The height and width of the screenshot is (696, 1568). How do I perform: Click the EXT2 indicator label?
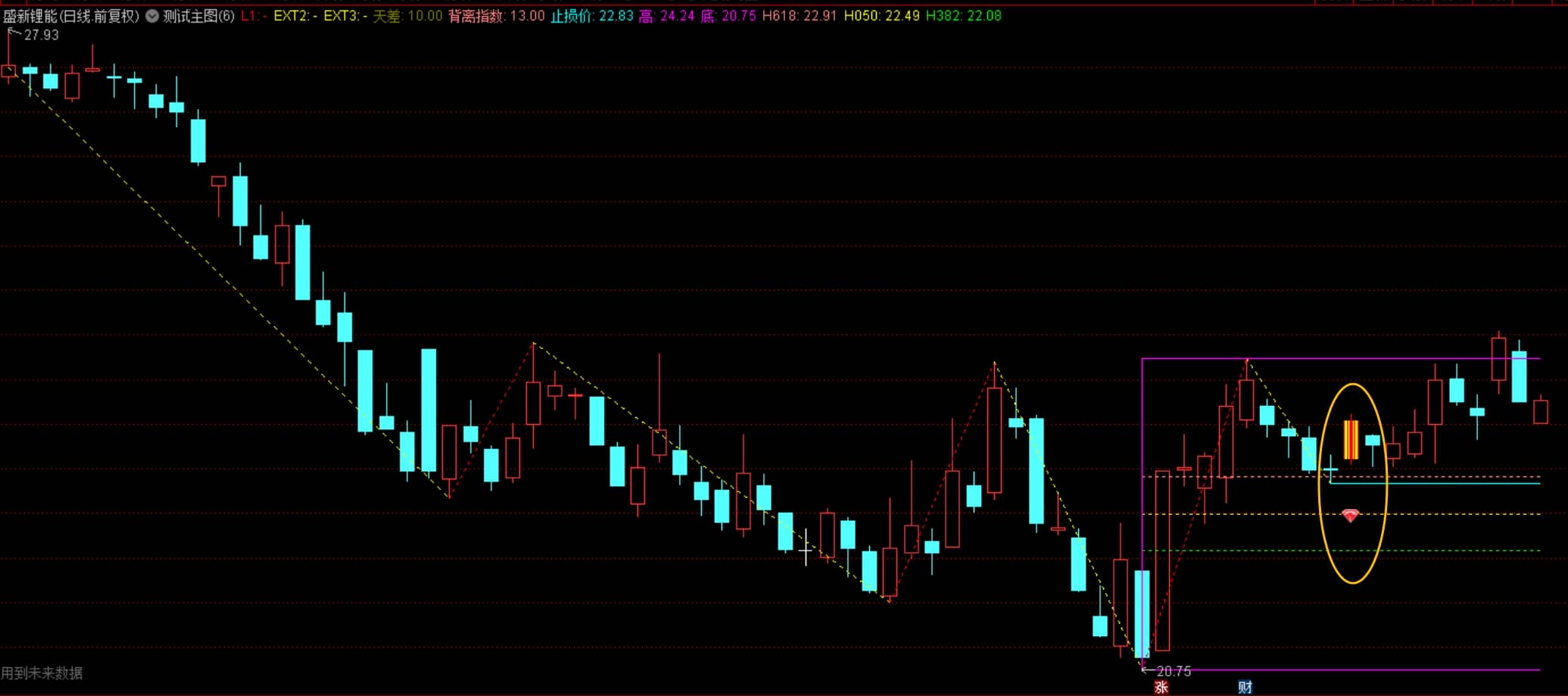coord(295,16)
